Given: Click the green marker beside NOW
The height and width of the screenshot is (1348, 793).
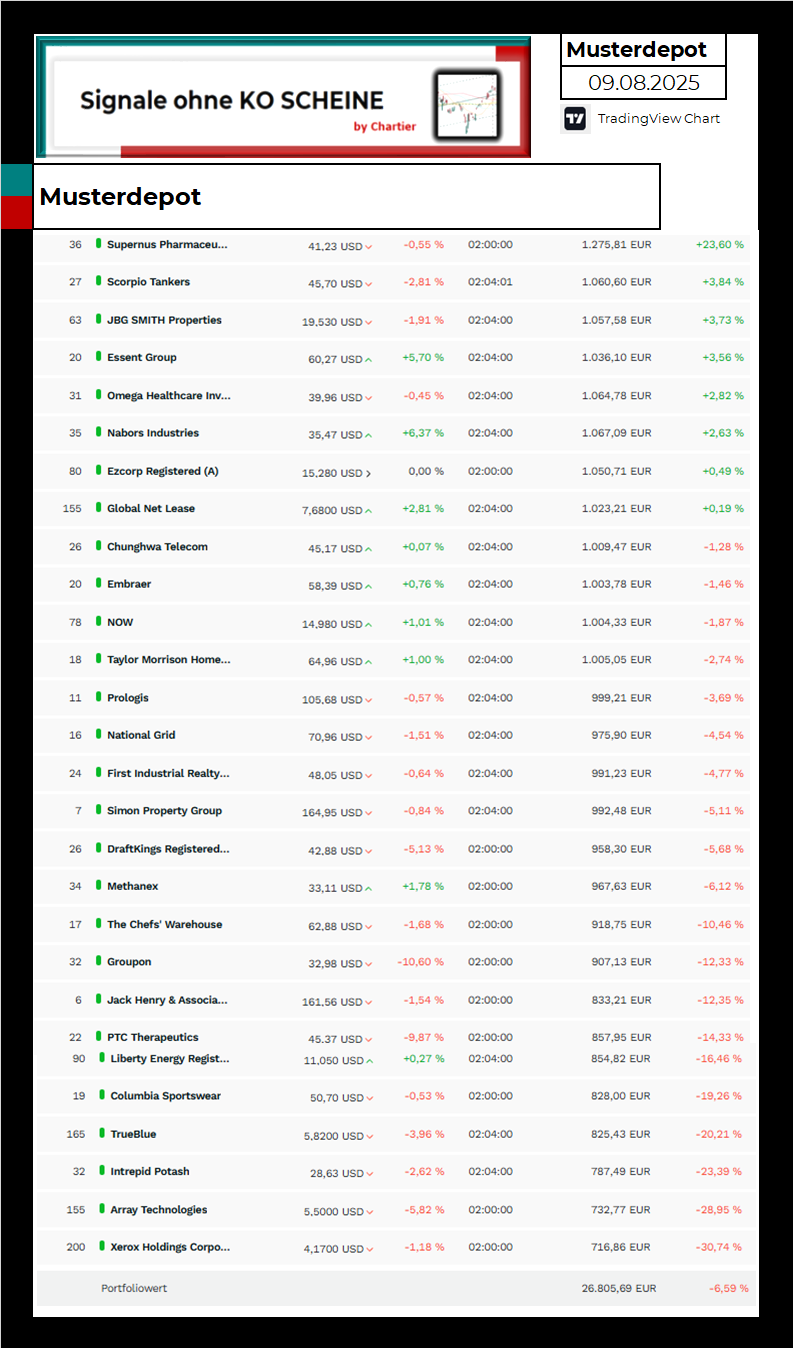Looking at the screenshot, I should pyautogui.click(x=98, y=621).
